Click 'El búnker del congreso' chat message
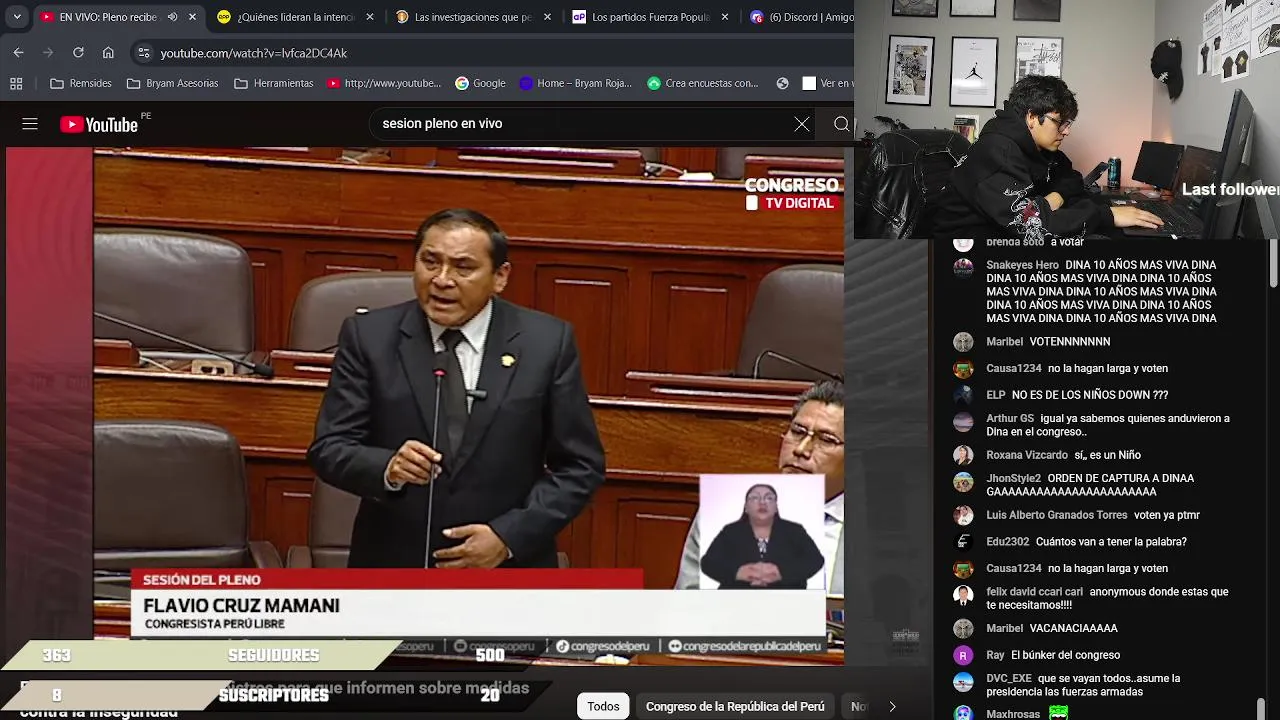Image resolution: width=1280 pixels, height=720 pixels. [x=1065, y=656]
